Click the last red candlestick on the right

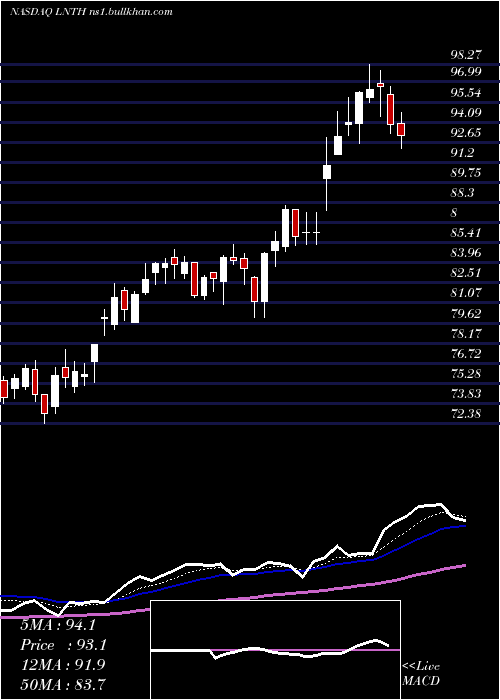point(401,129)
